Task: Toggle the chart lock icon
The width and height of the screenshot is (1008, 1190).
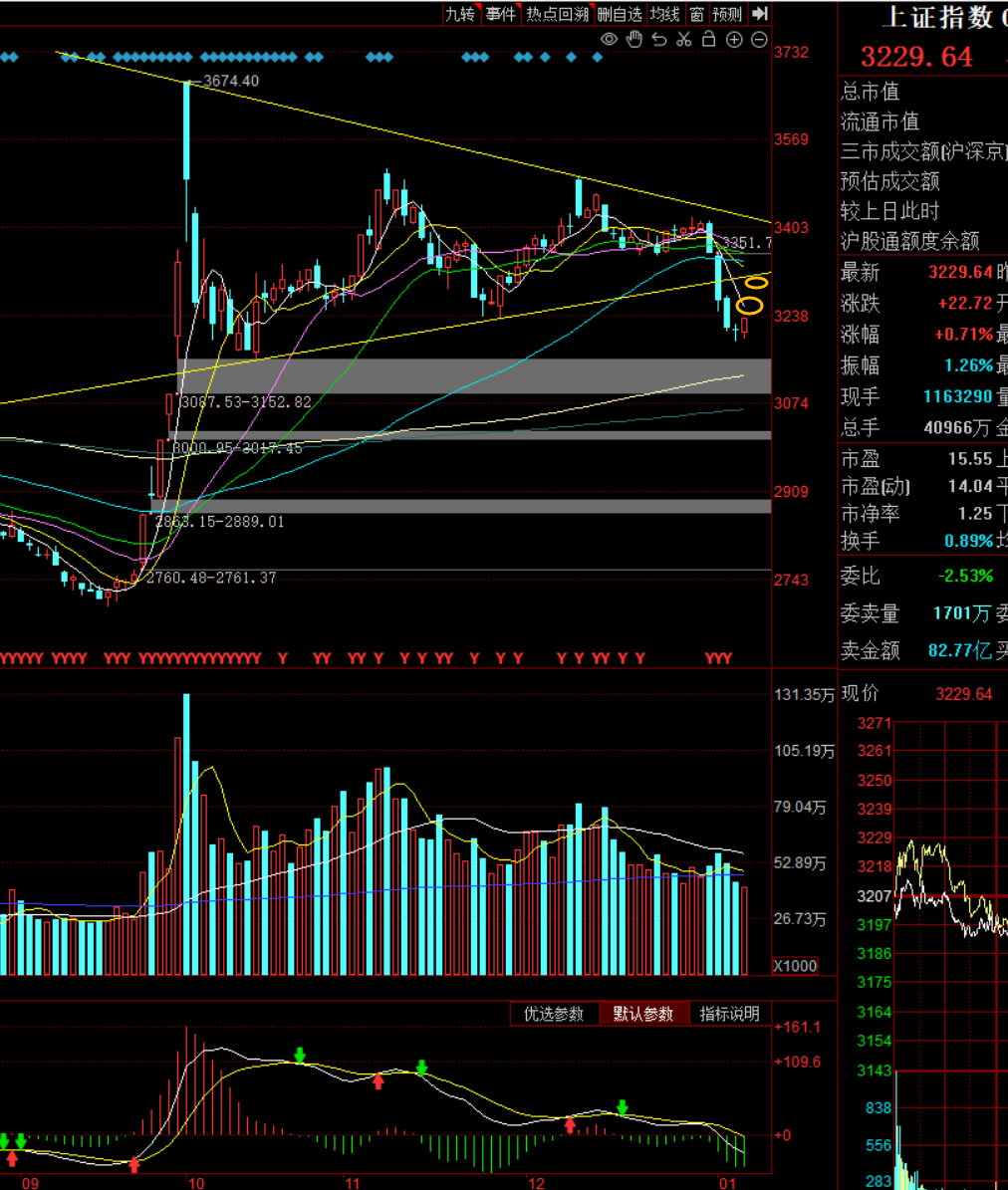Action: [708, 40]
